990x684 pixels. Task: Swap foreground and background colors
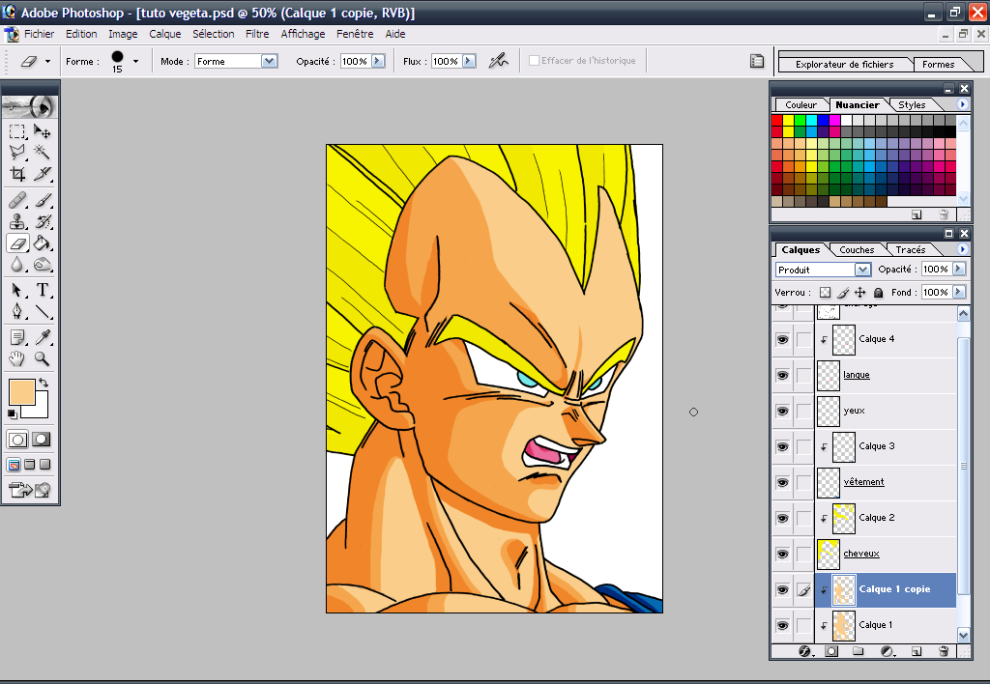(43, 383)
